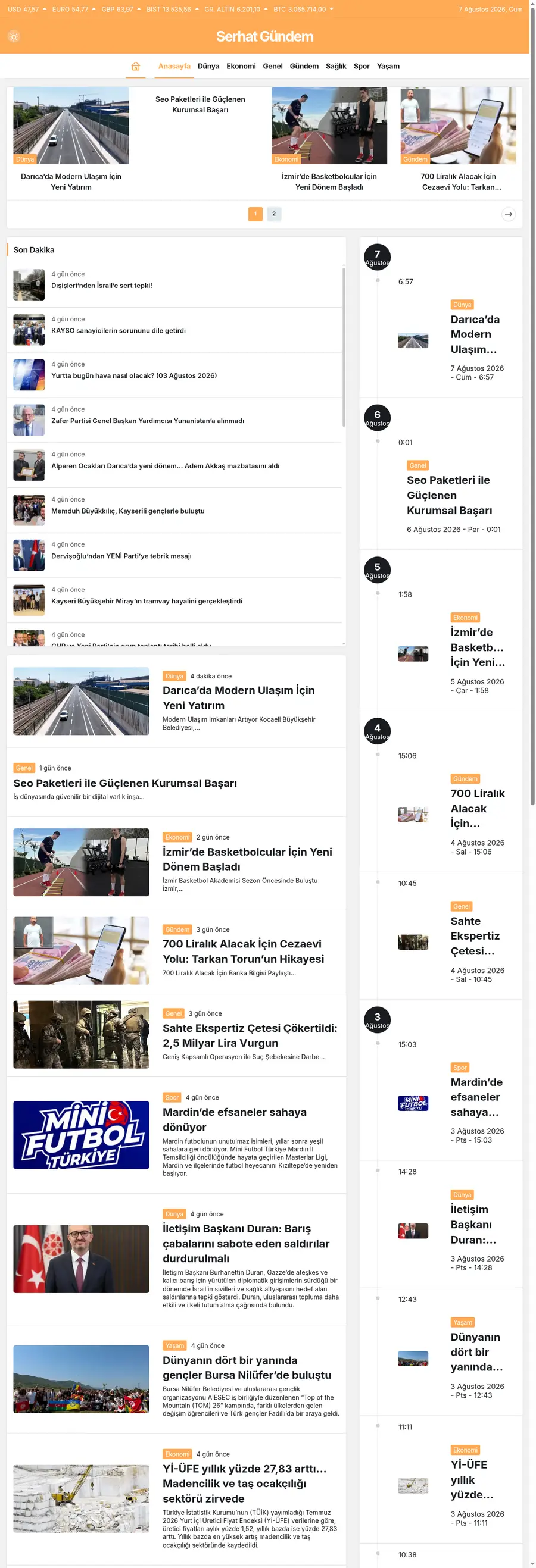Open the Sağlık menu item
Image resolution: width=536 pixels, height=1568 pixels.
pos(336,66)
